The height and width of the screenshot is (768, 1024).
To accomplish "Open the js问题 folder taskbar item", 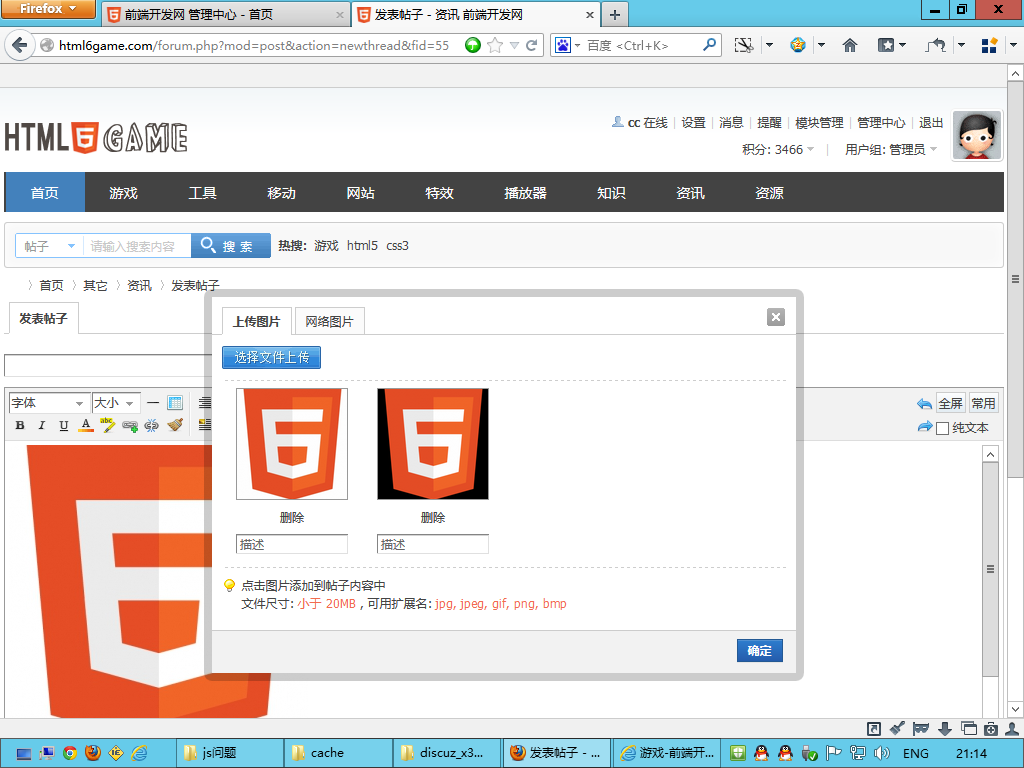I will pos(229,753).
